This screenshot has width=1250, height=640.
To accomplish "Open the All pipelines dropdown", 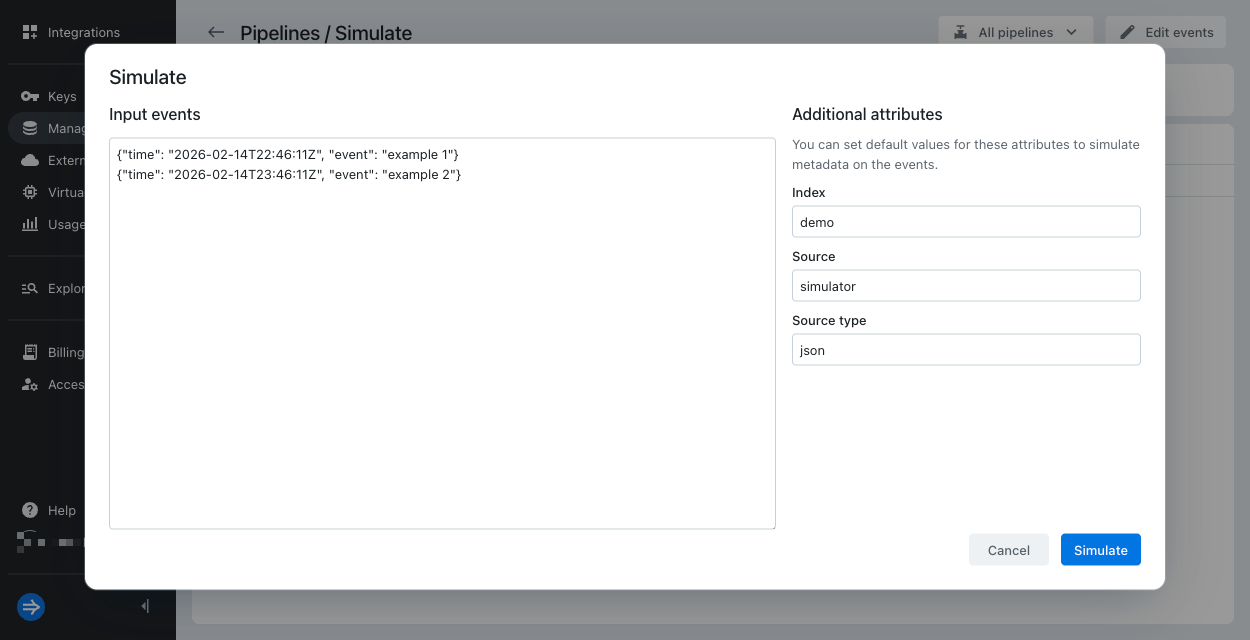I will point(1015,32).
